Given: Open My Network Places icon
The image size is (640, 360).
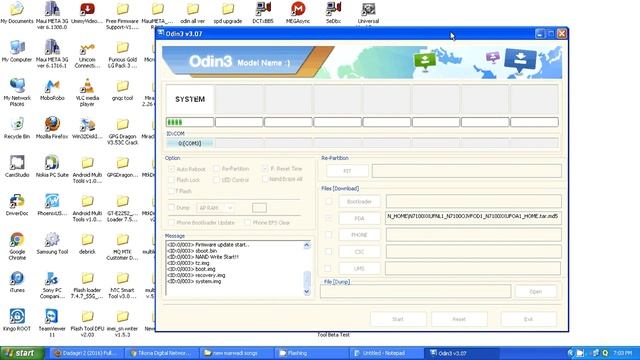Looking at the screenshot, I should click(17, 92).
